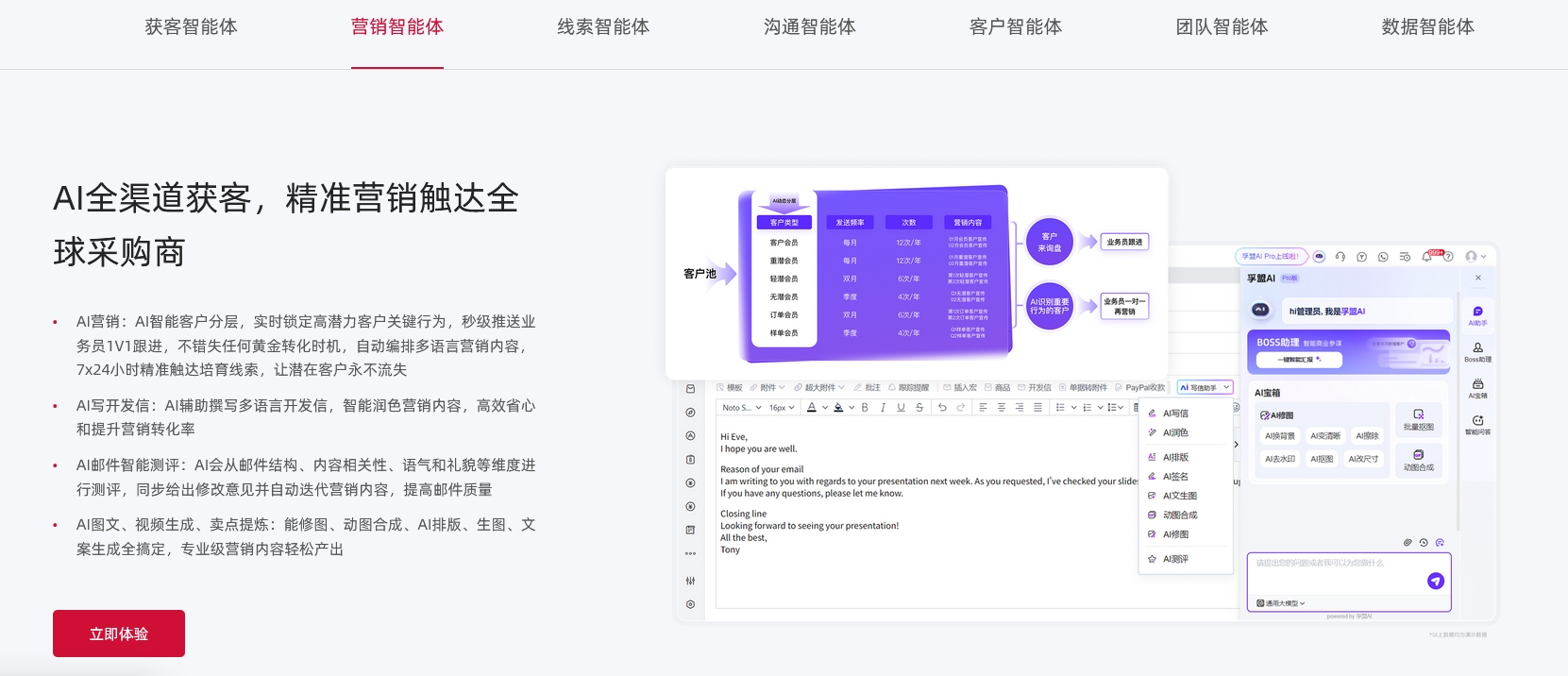The width and height of the screenshot is (1568, 676).
Task: Click the undo arrow in editor toolbar
Action: click(941, 408)
